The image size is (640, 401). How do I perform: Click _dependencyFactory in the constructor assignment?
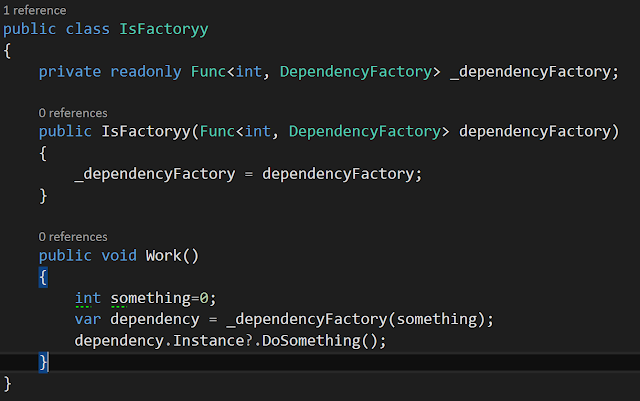(x=155, y=174)
